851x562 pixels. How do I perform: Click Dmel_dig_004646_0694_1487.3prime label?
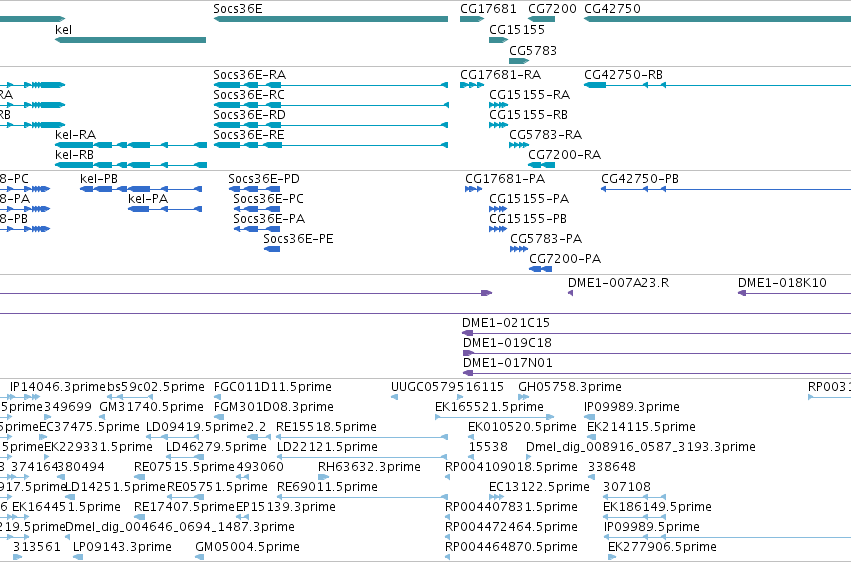180,527
